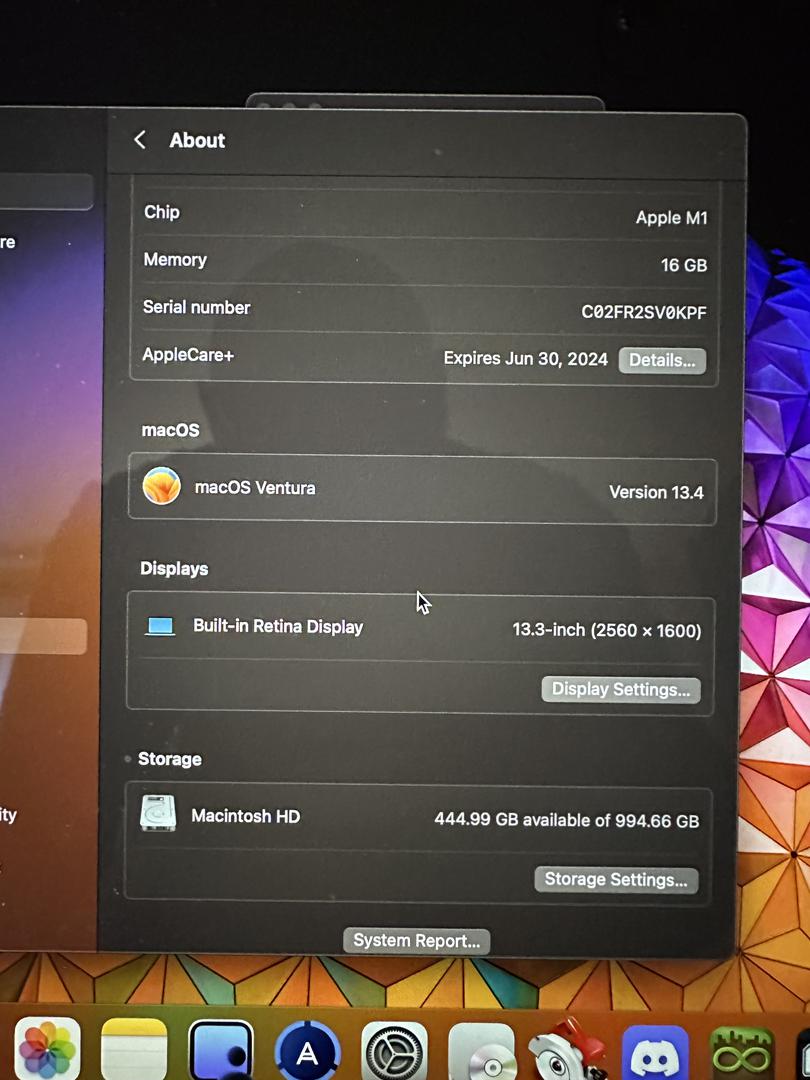The width and height of the screenshot is (810, 1080).
Task: Select the Chip row label
Action: (162, 212)
